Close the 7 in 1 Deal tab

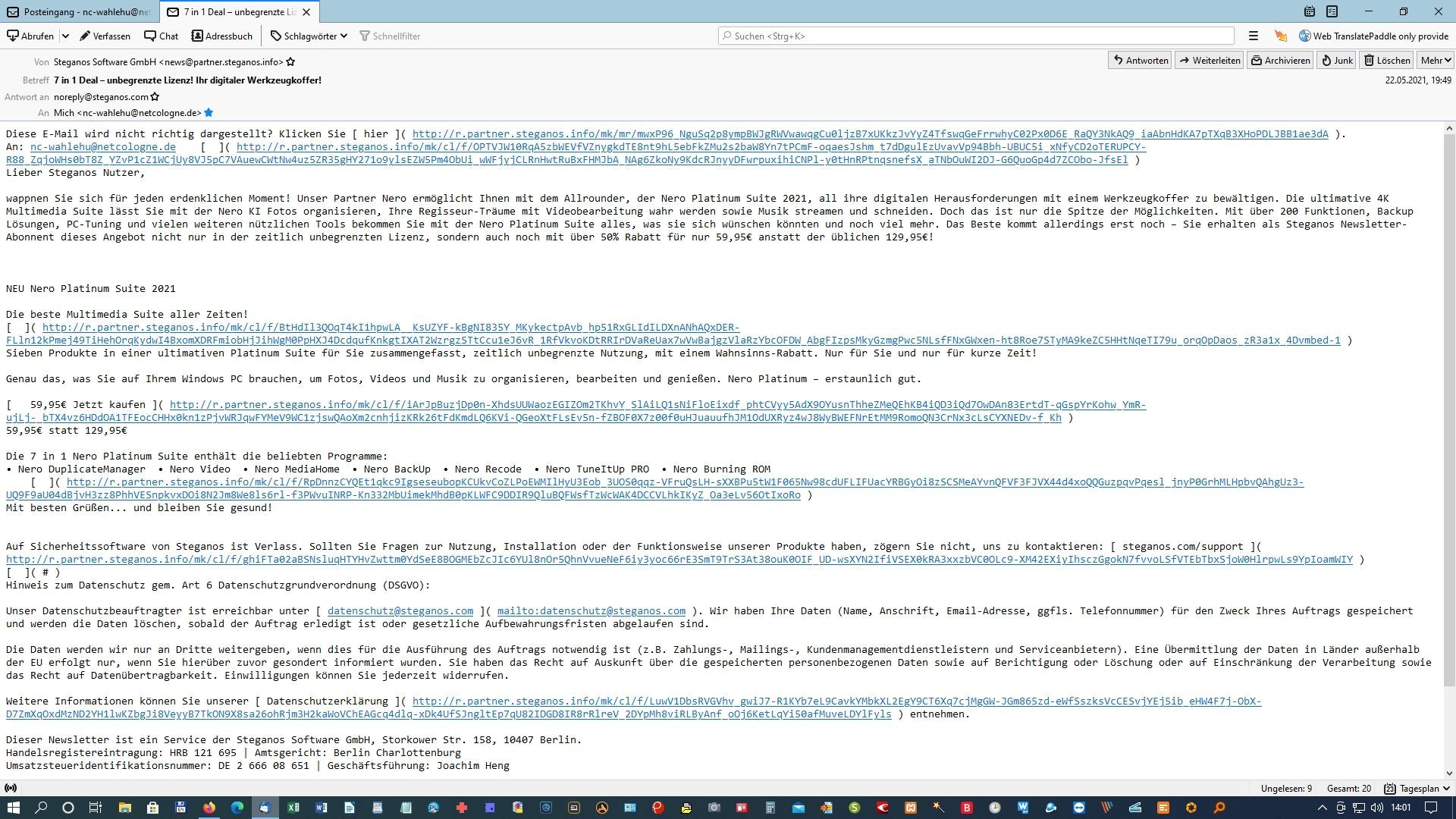tap(306, 12)
